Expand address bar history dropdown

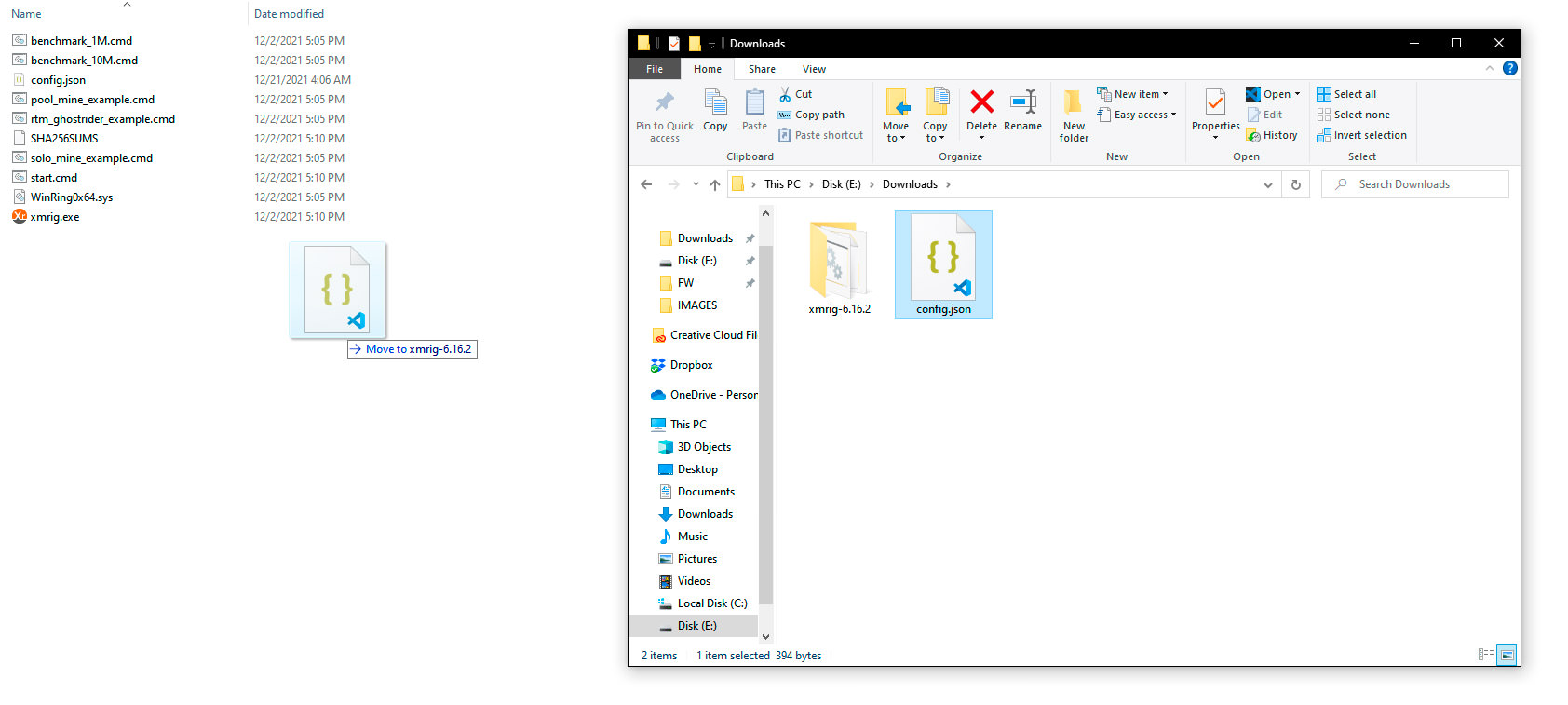click(x=1267, y=184)
